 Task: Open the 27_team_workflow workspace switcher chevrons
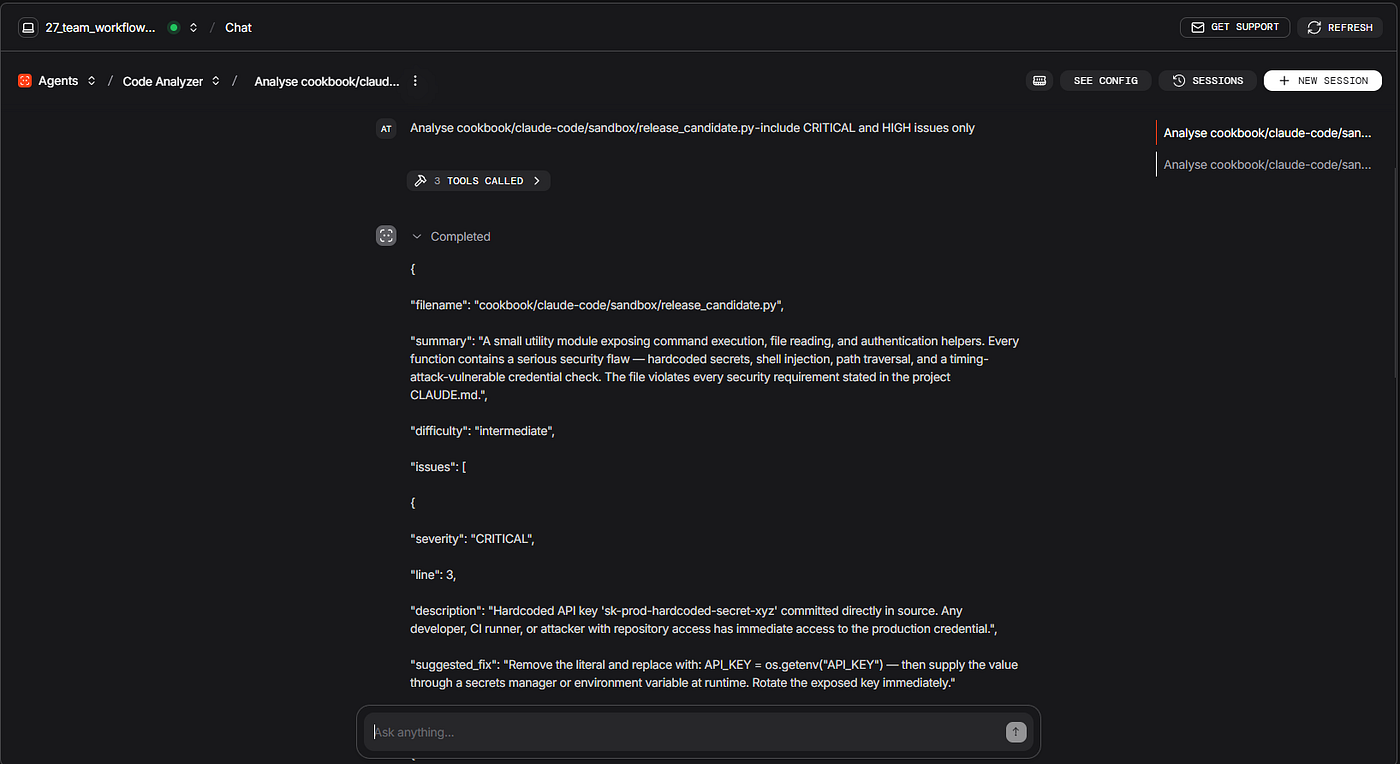(194, 28)
